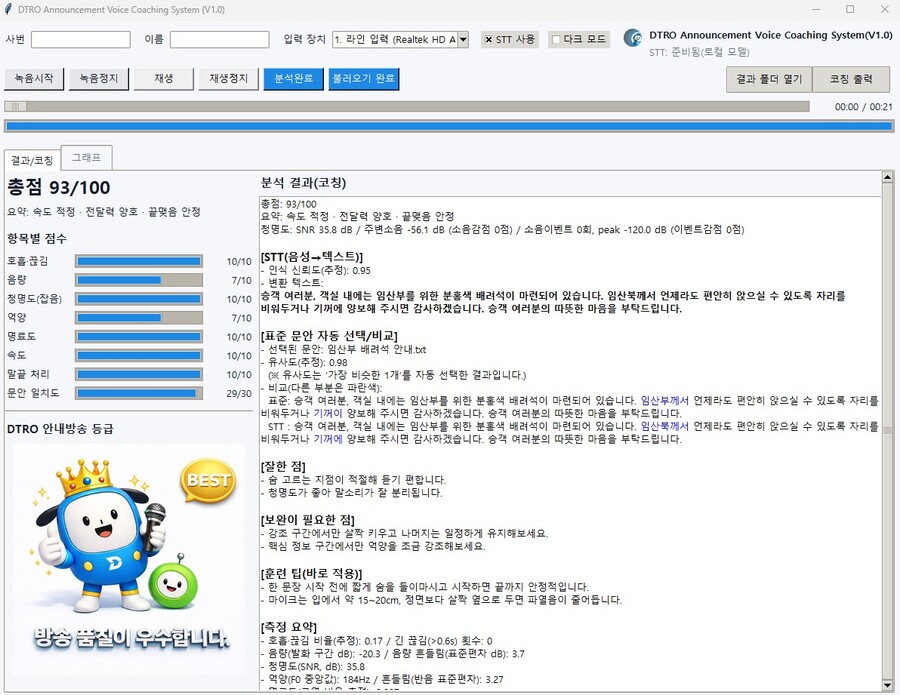Switch to the 그래프 graph tab
The height and width of the screenshot is (695, 900).
84,157
